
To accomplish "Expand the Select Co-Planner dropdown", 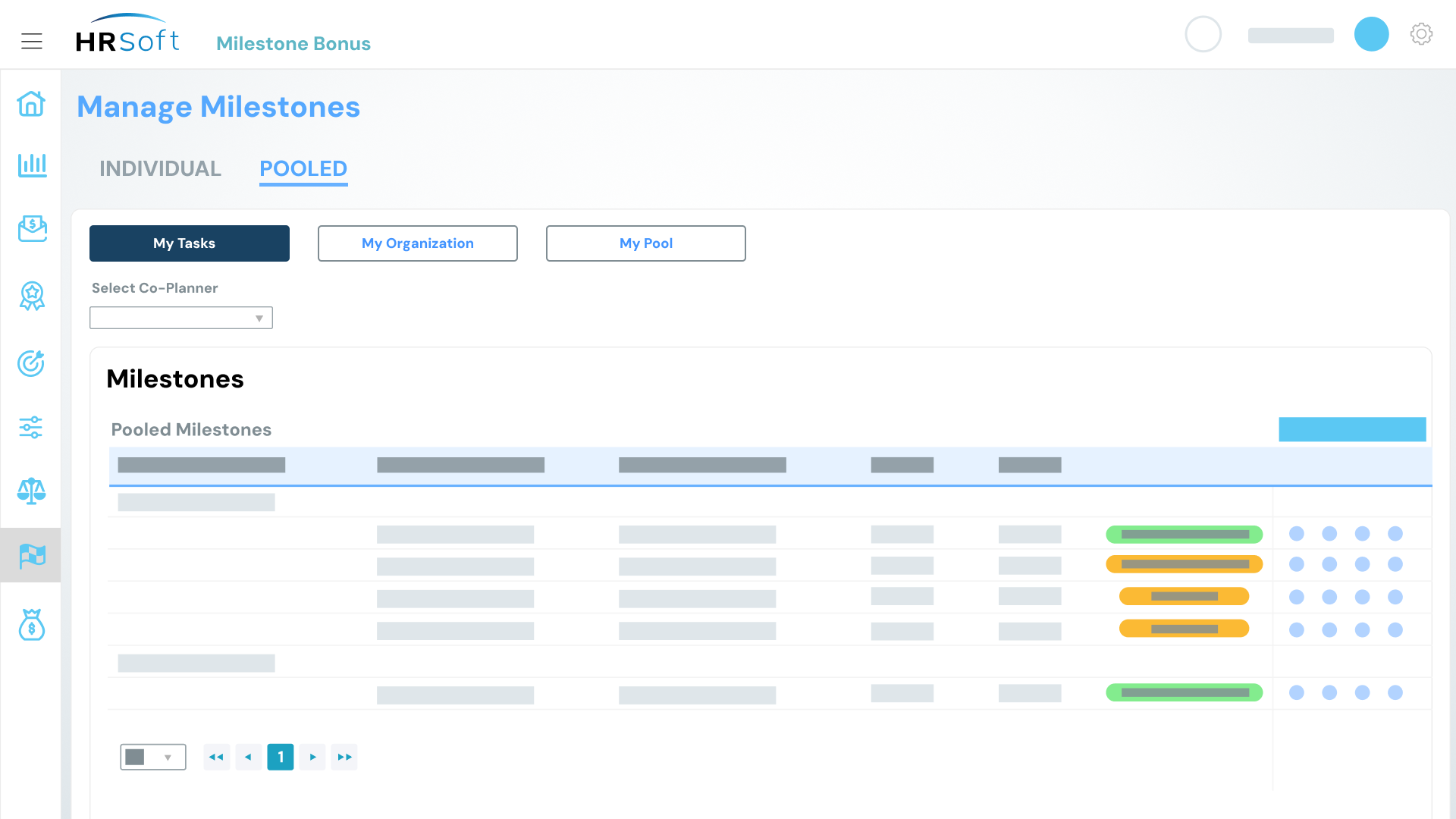I will tap(180, 318).
